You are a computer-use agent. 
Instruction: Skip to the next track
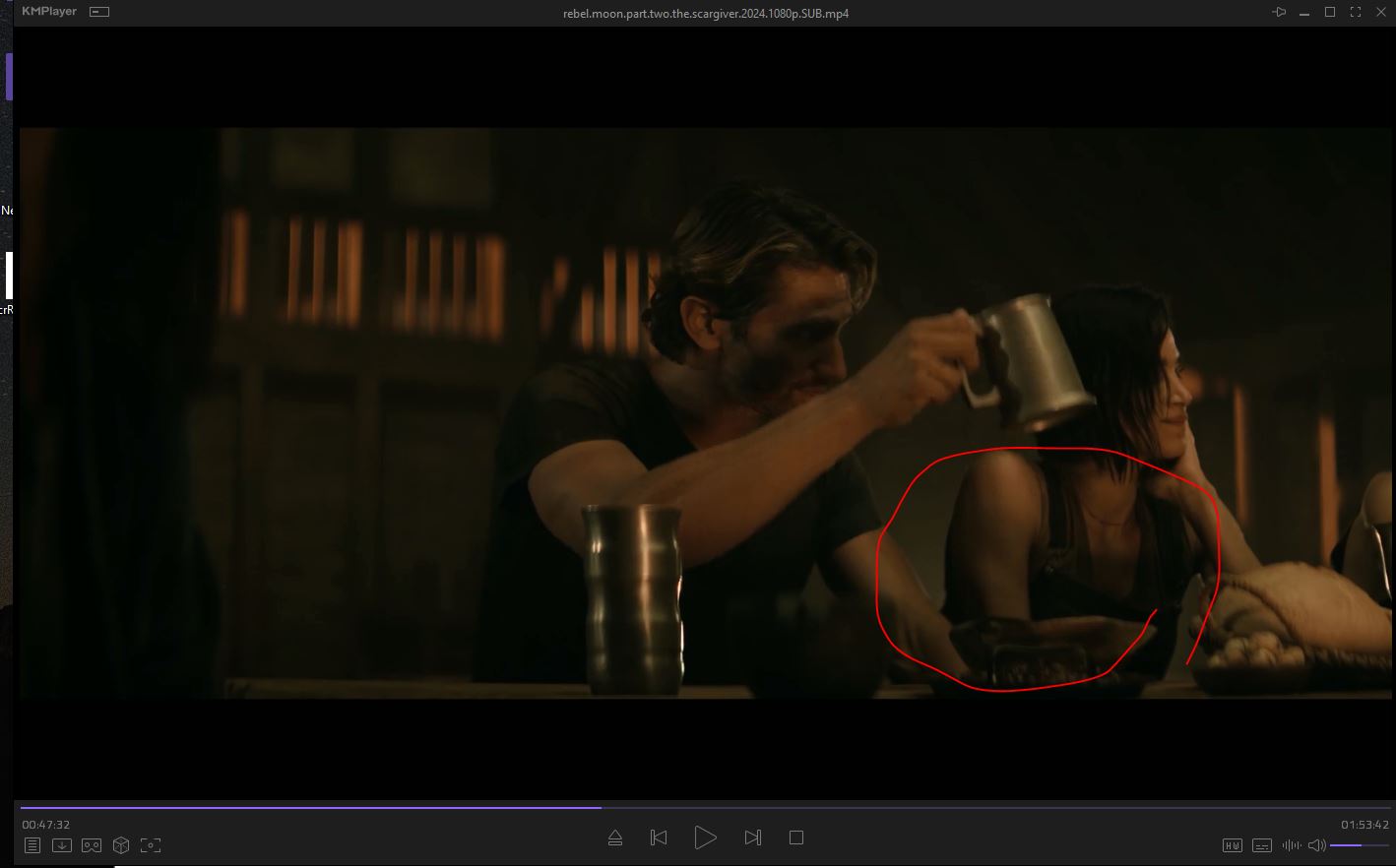point(752,837)
